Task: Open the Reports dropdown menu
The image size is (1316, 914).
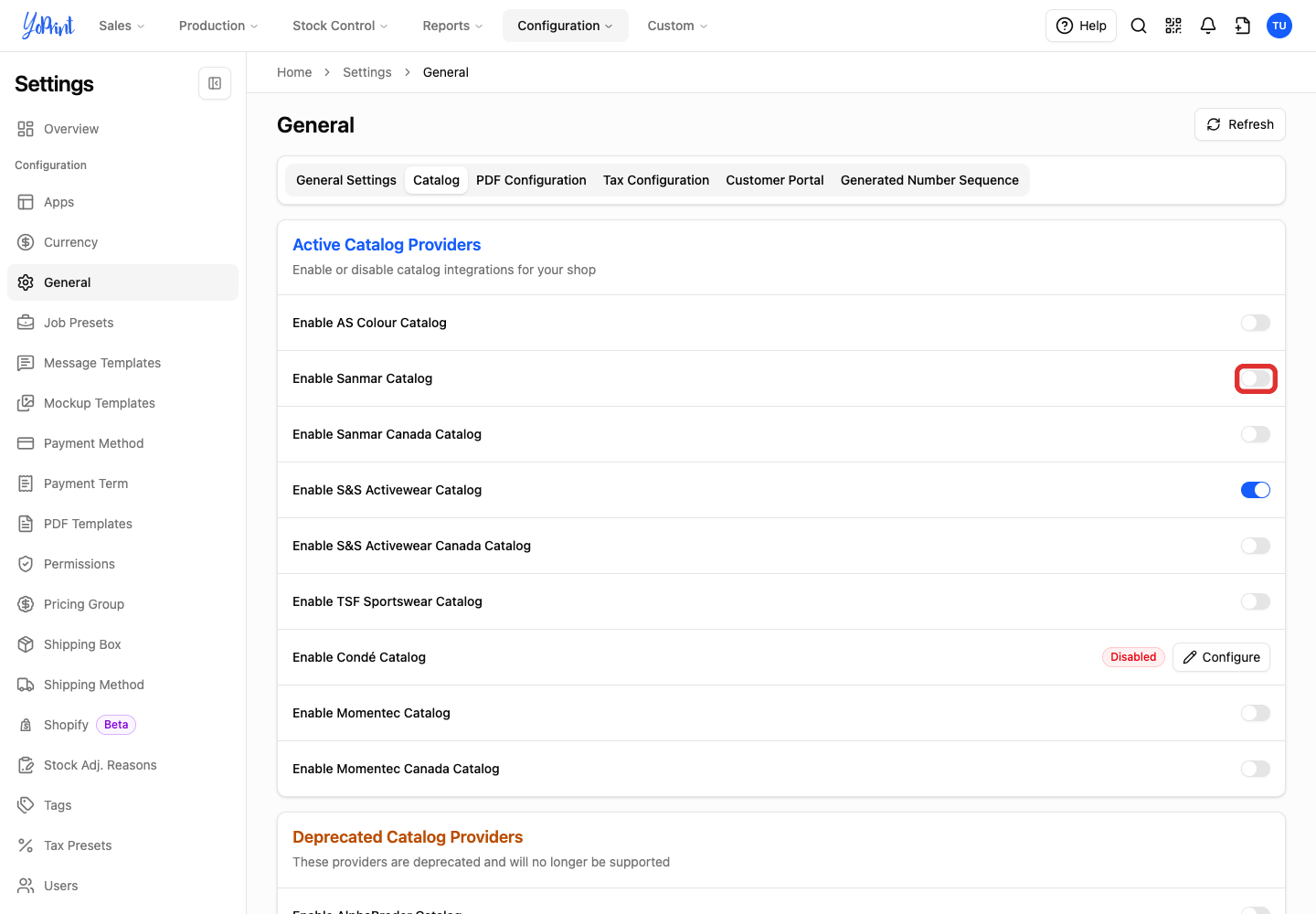Action: tap(452, 26)
